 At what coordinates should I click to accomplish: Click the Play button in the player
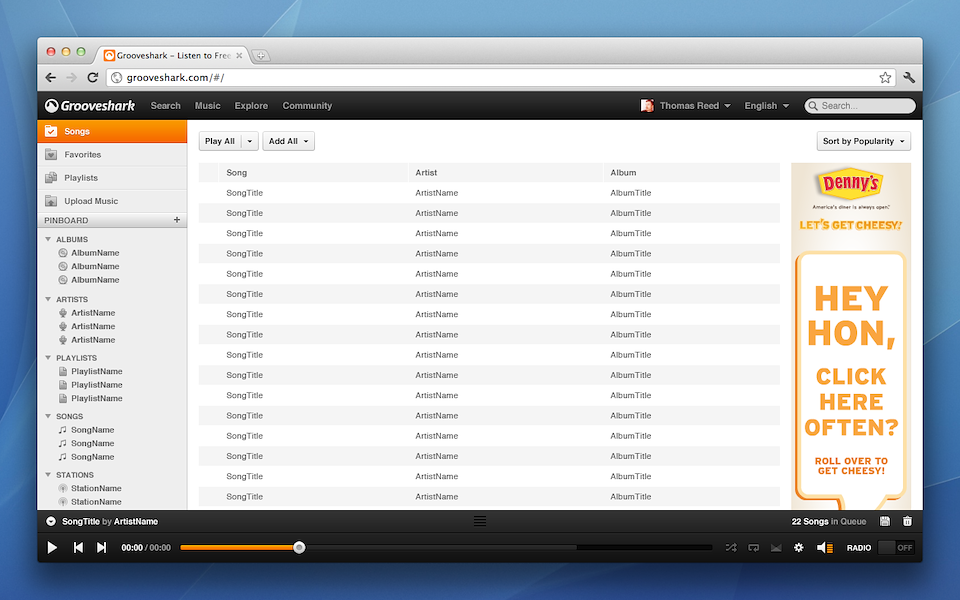[x=52, y=548]
